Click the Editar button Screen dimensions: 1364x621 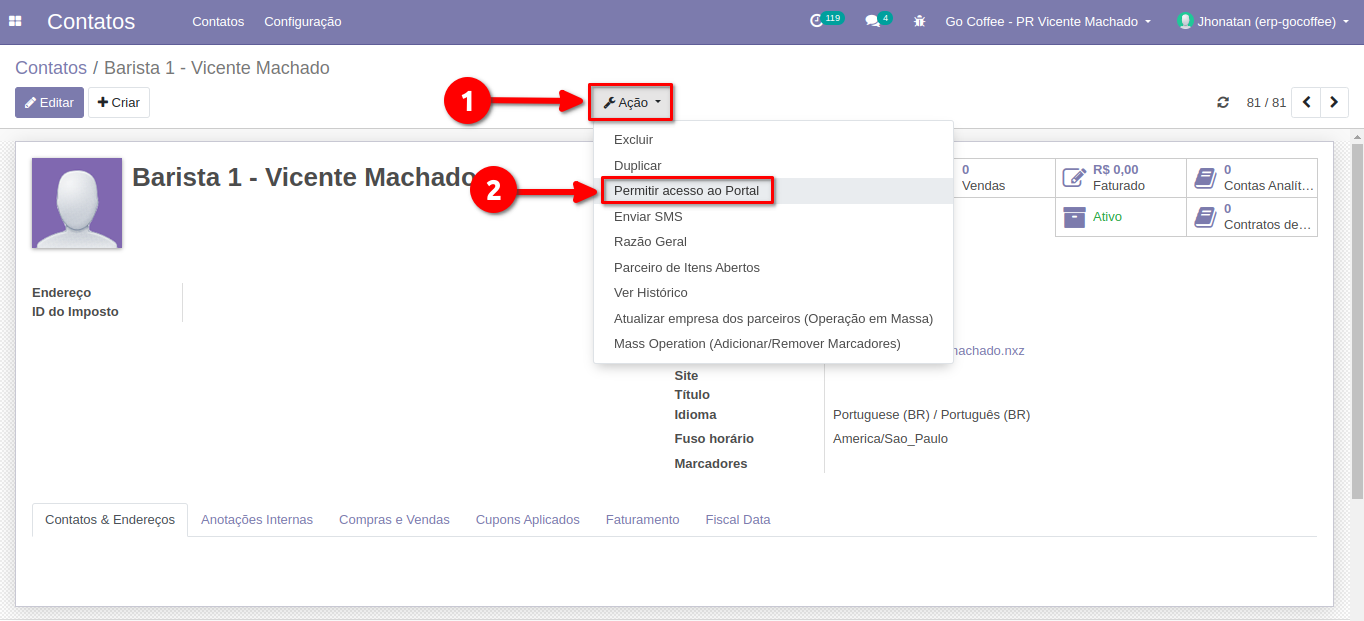point(49,102)
